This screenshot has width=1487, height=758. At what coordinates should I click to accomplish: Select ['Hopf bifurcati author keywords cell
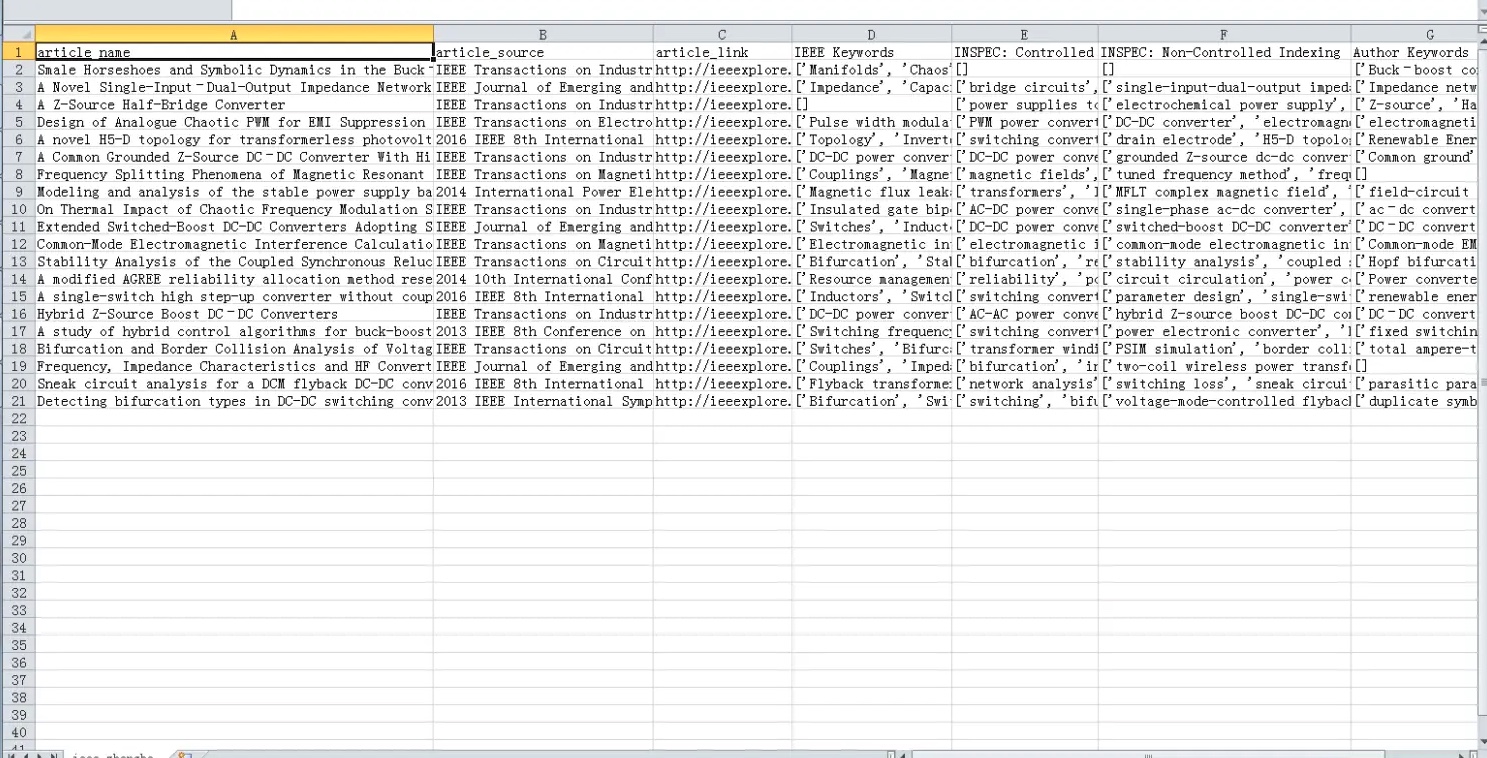click(x=1415, y=262)
